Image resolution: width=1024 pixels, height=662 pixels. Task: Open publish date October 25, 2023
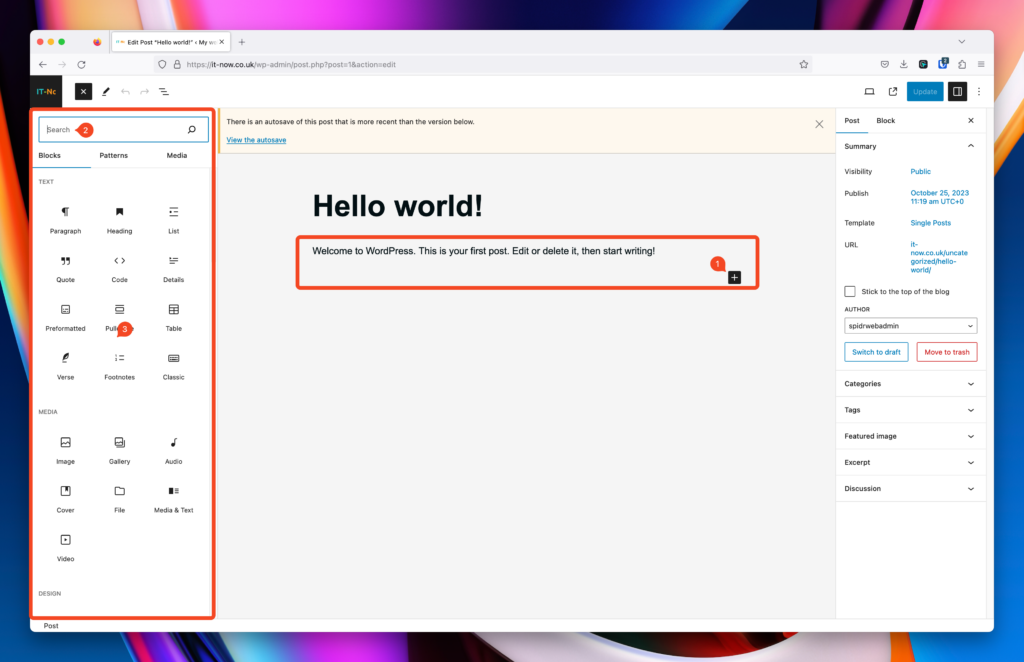point(939,197)
